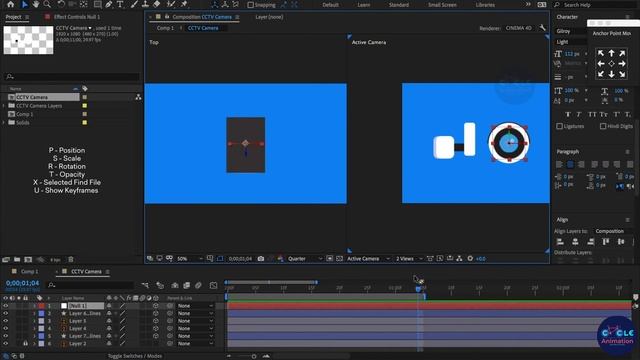This screenshot has height=360, width=640.
Task: Select the Pen tool
Action: pos(109,4)
